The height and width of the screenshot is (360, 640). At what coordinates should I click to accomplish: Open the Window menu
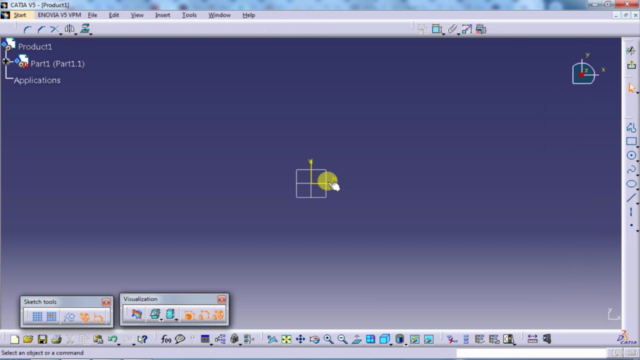click(220, 15)
